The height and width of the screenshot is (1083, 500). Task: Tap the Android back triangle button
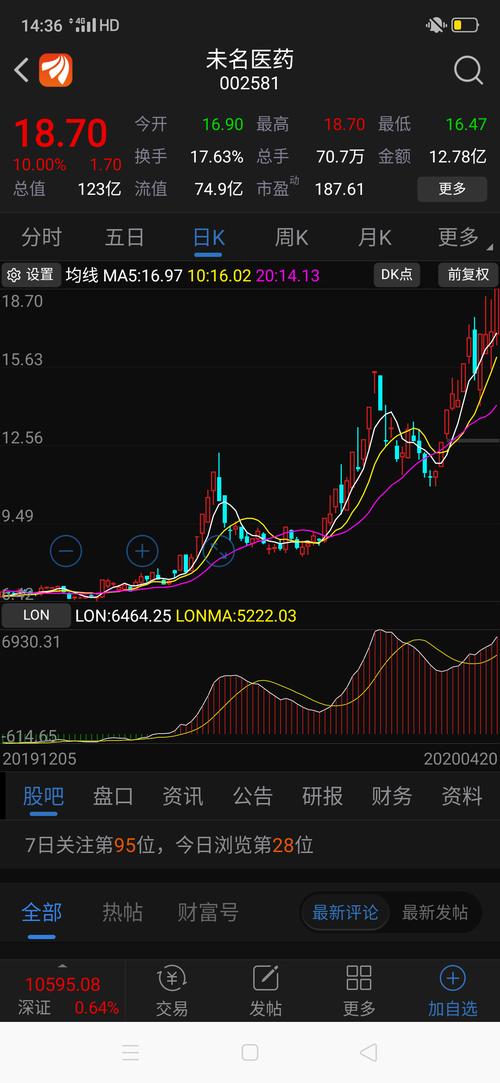tap(369, 1053)
